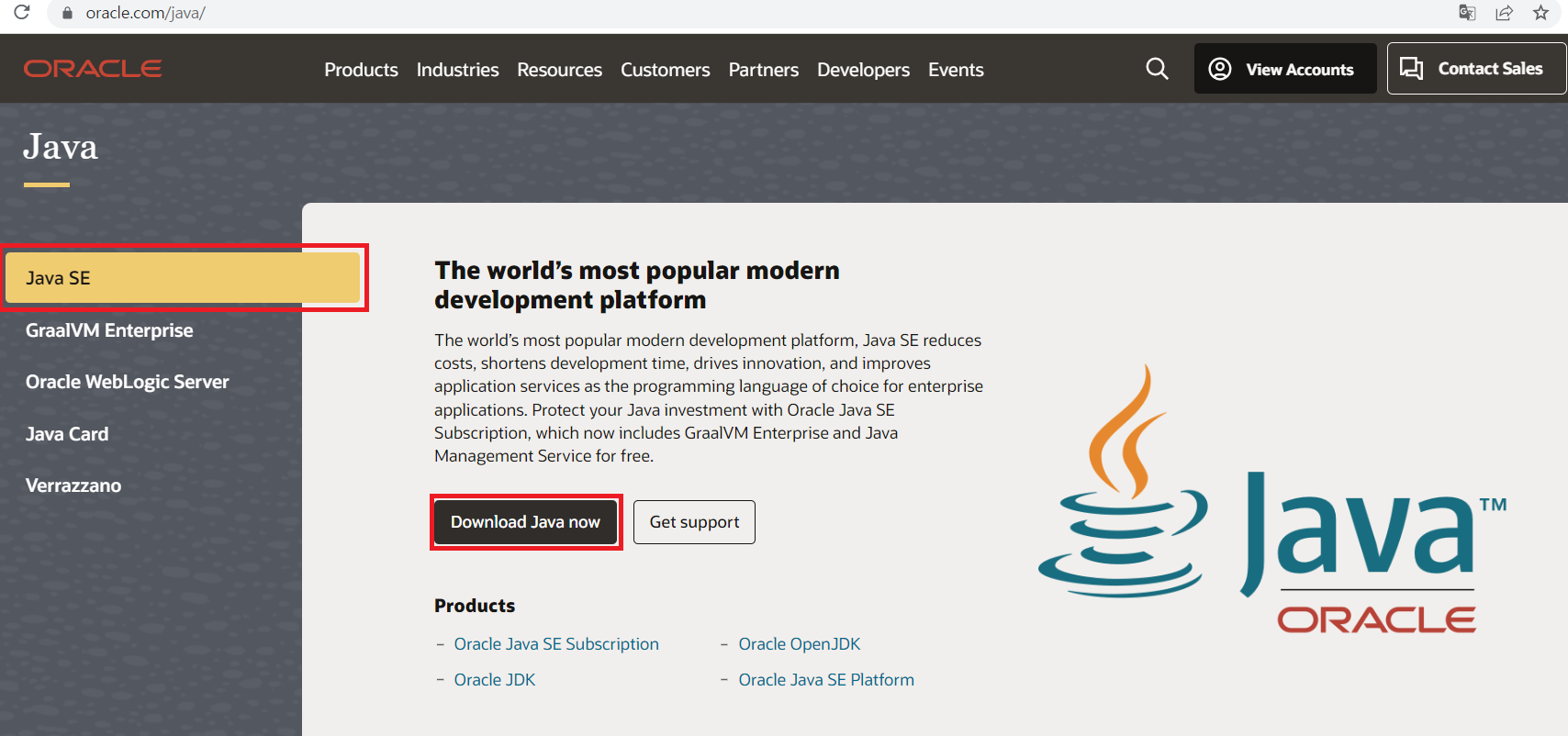Click the share page icon
The image size is (1568, 736).
[x=1504, y=13]
